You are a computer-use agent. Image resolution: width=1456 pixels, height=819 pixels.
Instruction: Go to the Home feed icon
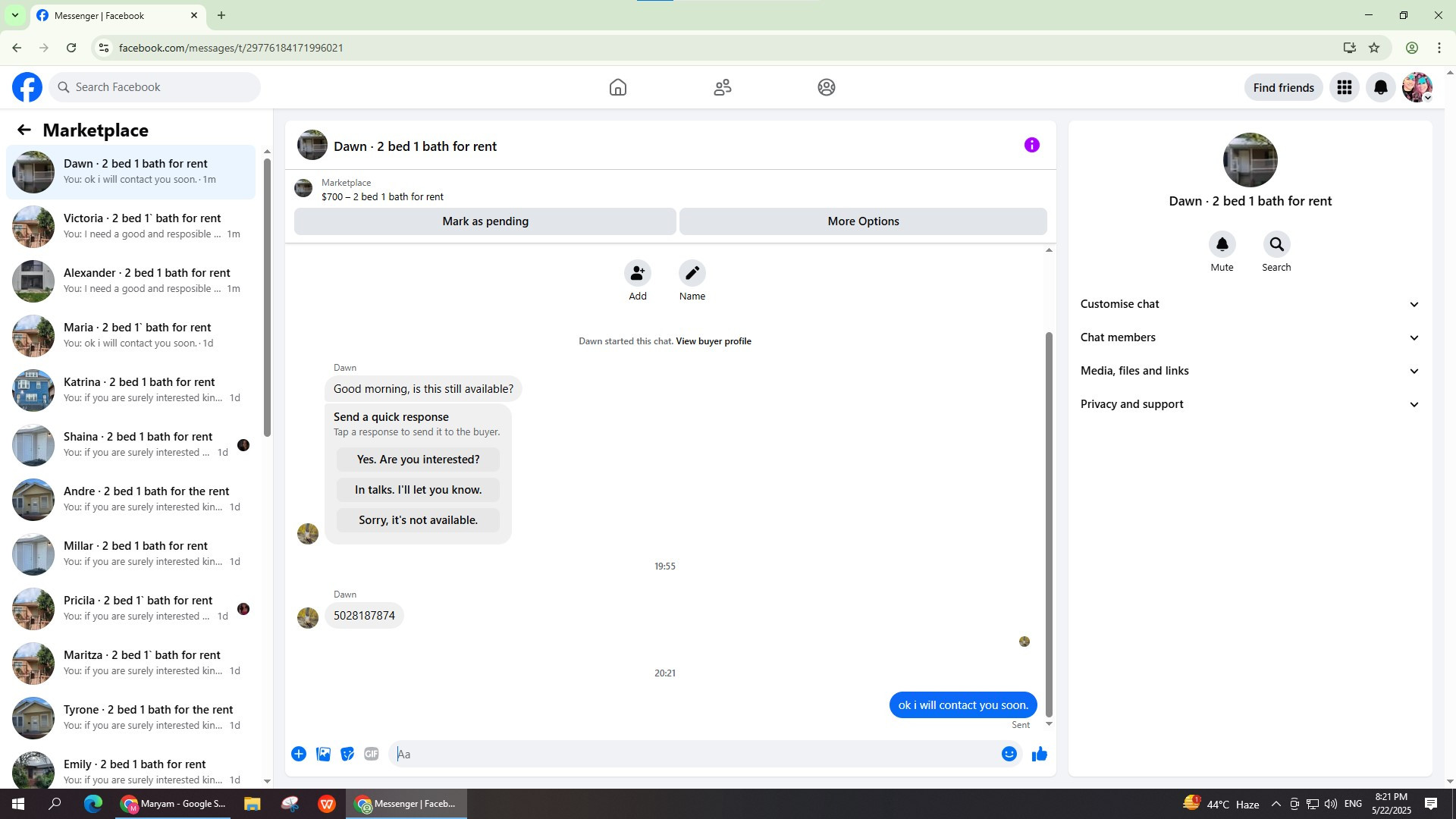click(618, 87)
